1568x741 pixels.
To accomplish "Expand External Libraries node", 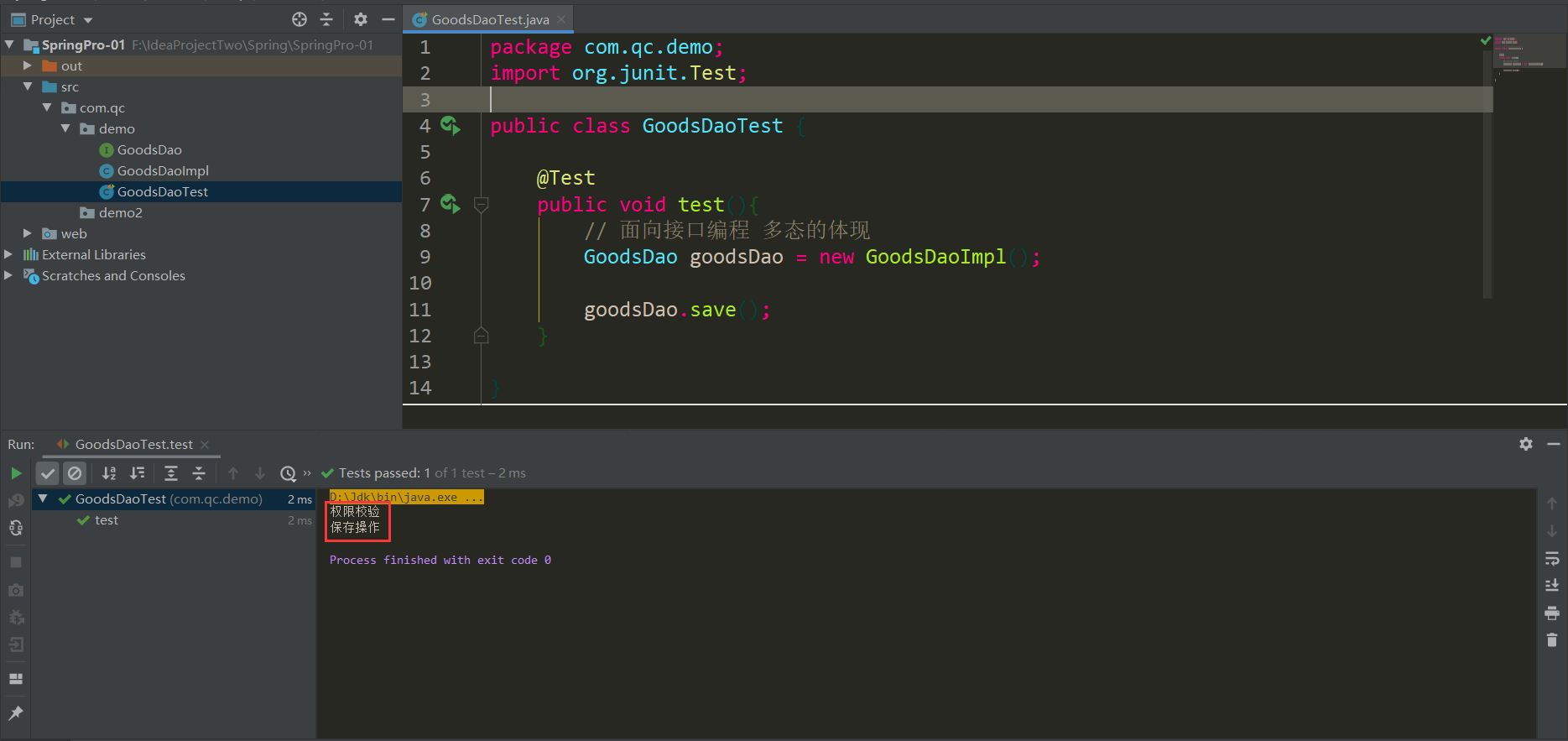I will click(x=8, y=254).
